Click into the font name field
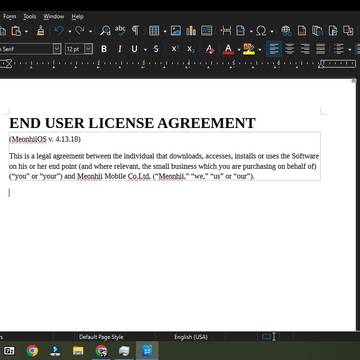Screen dimensions: 360x360 (x=26, y=49)
